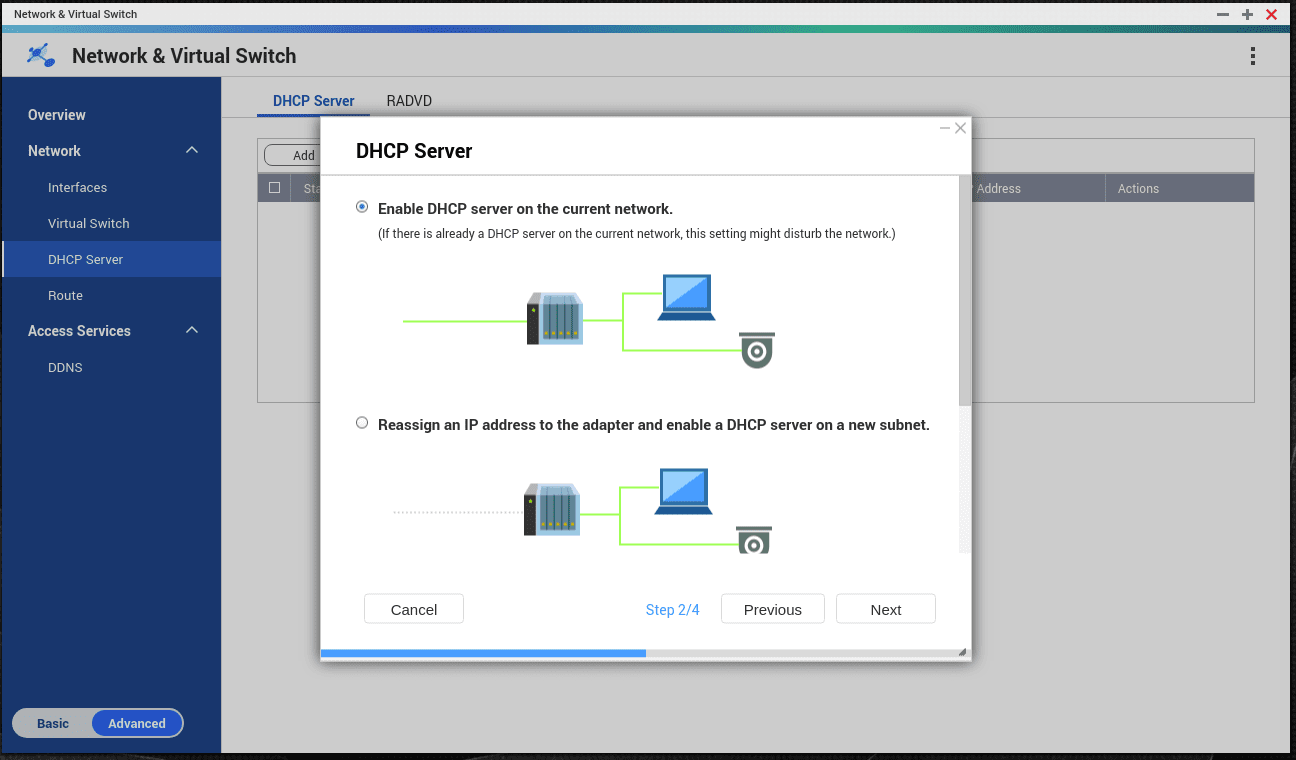Screen dimensions: 1296x760
Task: Collapse the Network section chevron
Action: click(x=192, y=151)
